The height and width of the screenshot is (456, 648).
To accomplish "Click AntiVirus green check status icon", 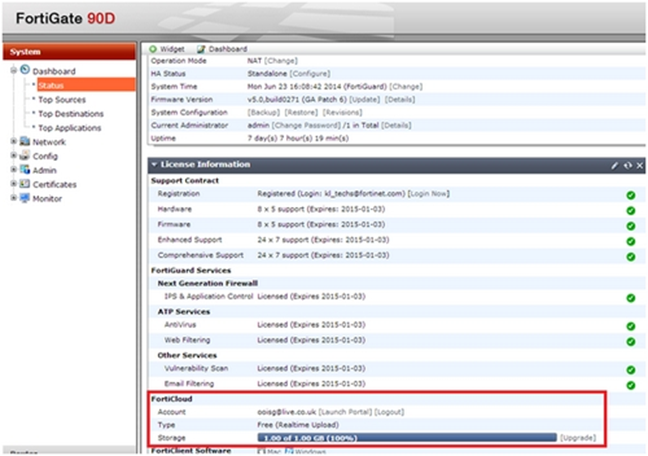I will coord(631,326).
